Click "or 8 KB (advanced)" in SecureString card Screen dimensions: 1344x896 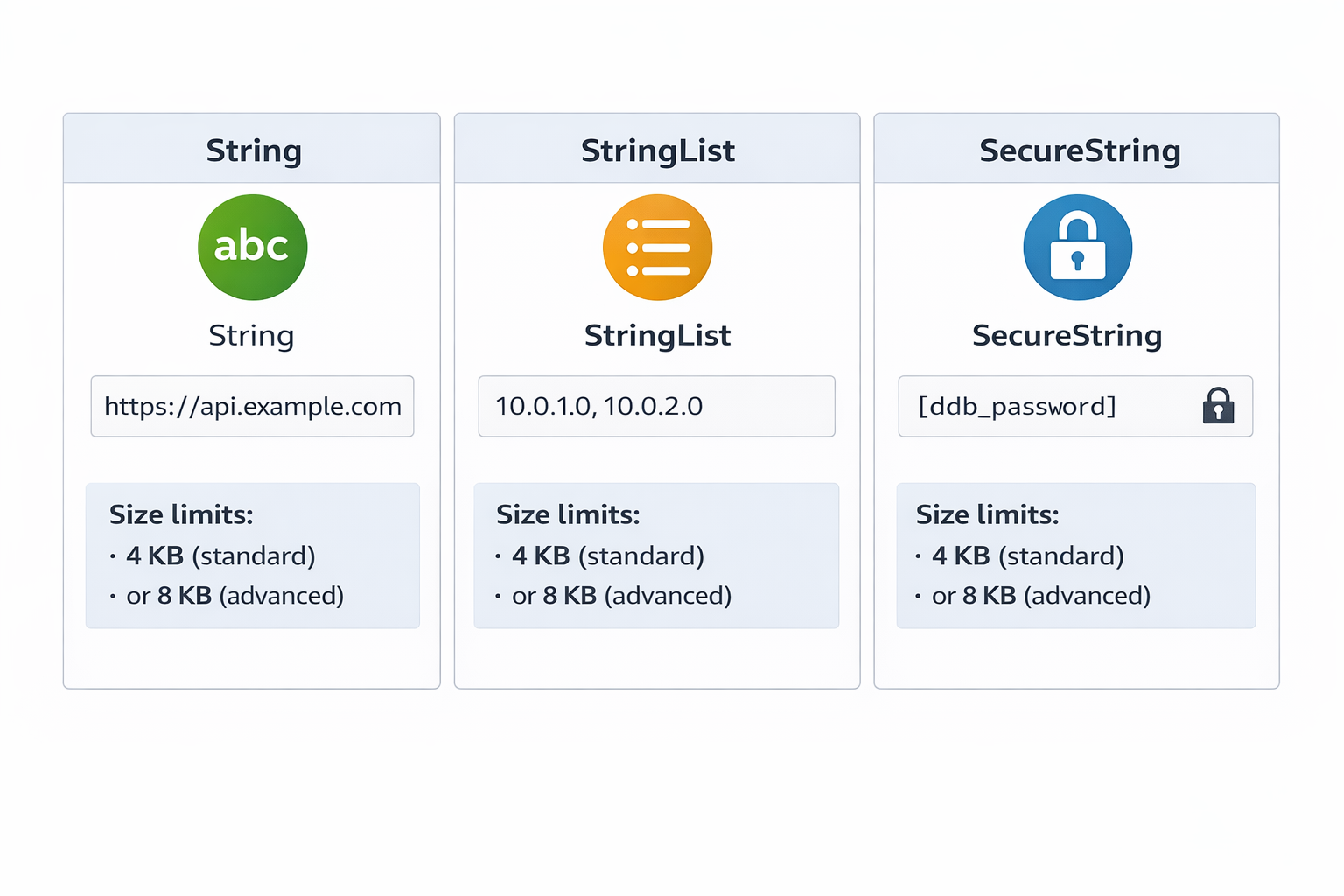tap(1041, 596)
